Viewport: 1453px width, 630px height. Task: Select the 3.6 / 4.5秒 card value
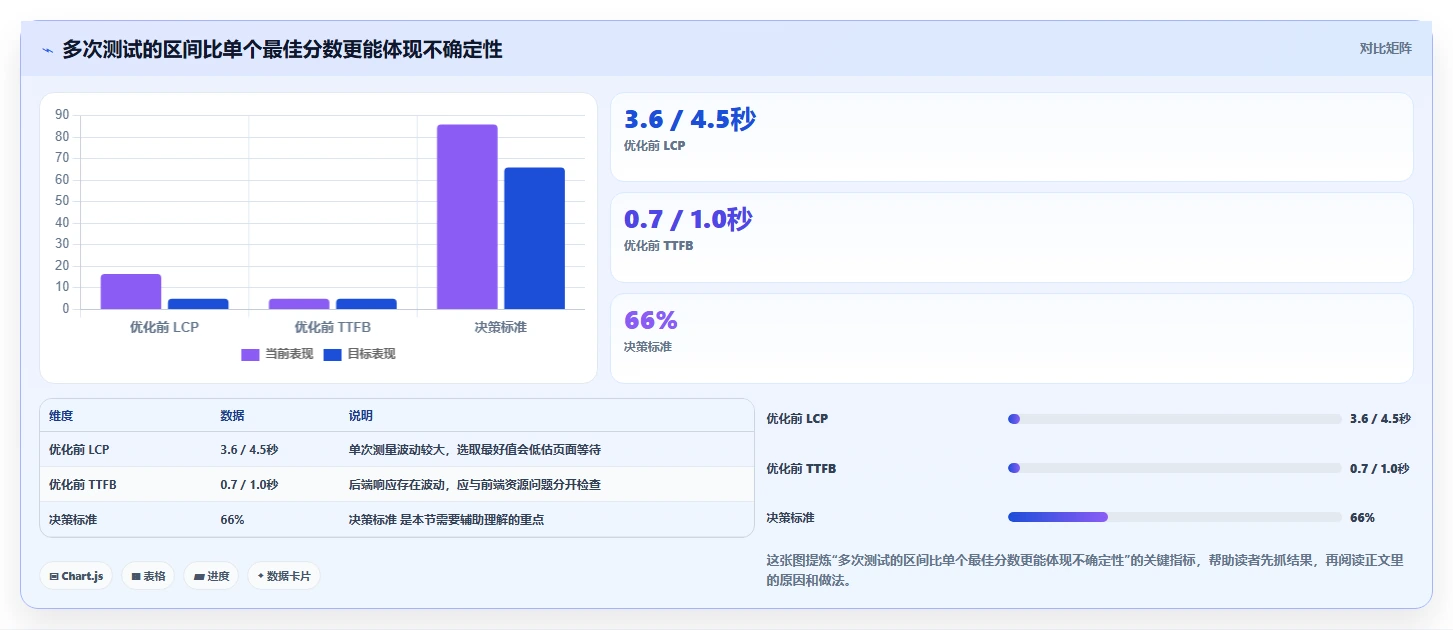(x=690, y=120)
